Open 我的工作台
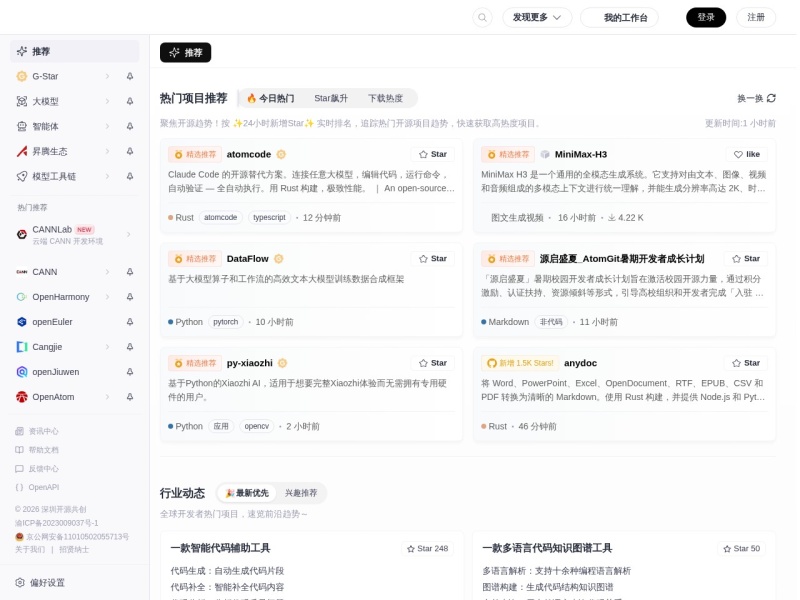 619,17
